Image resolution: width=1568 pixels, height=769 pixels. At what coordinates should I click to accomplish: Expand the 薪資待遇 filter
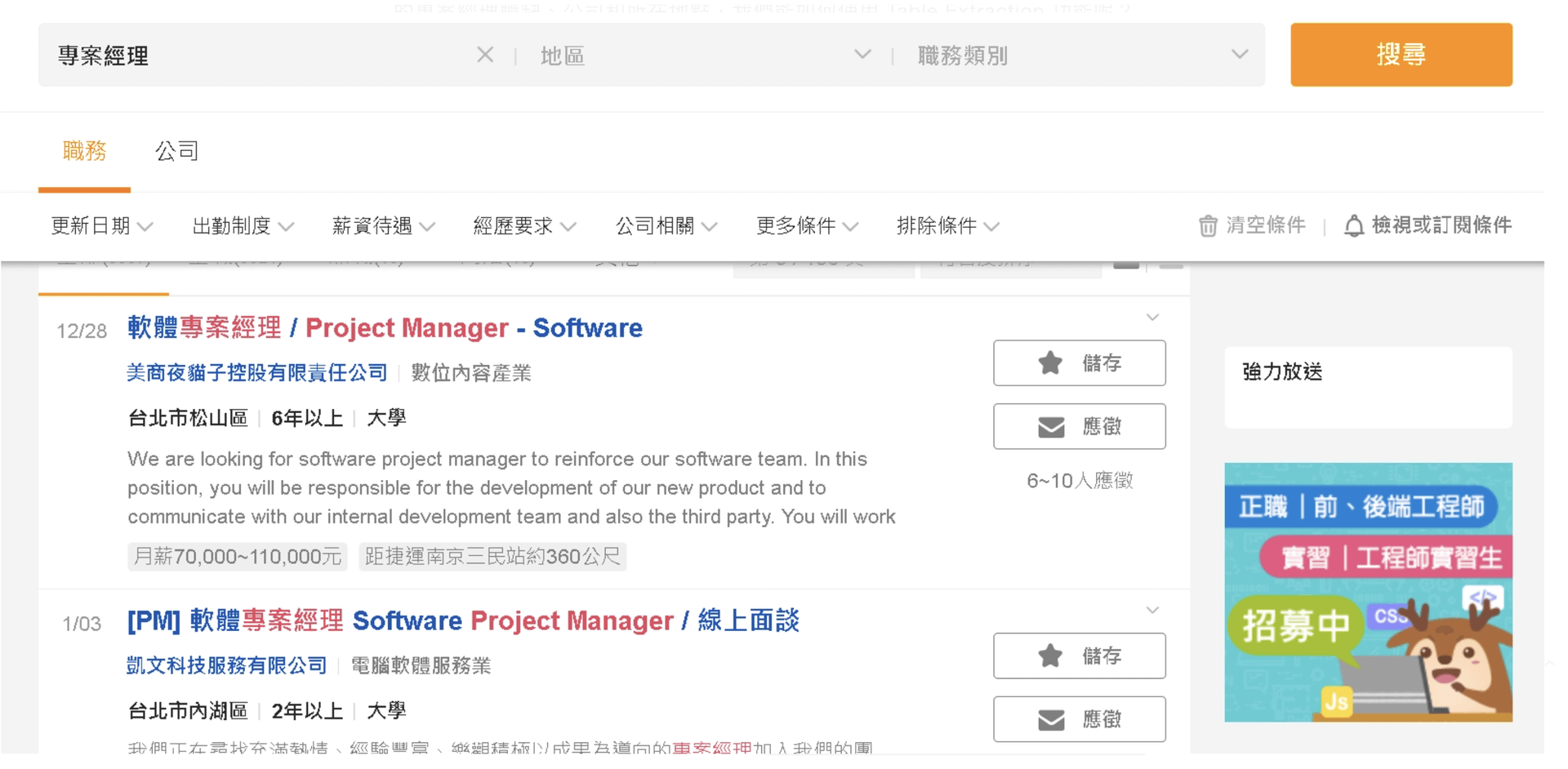point(383,226)
